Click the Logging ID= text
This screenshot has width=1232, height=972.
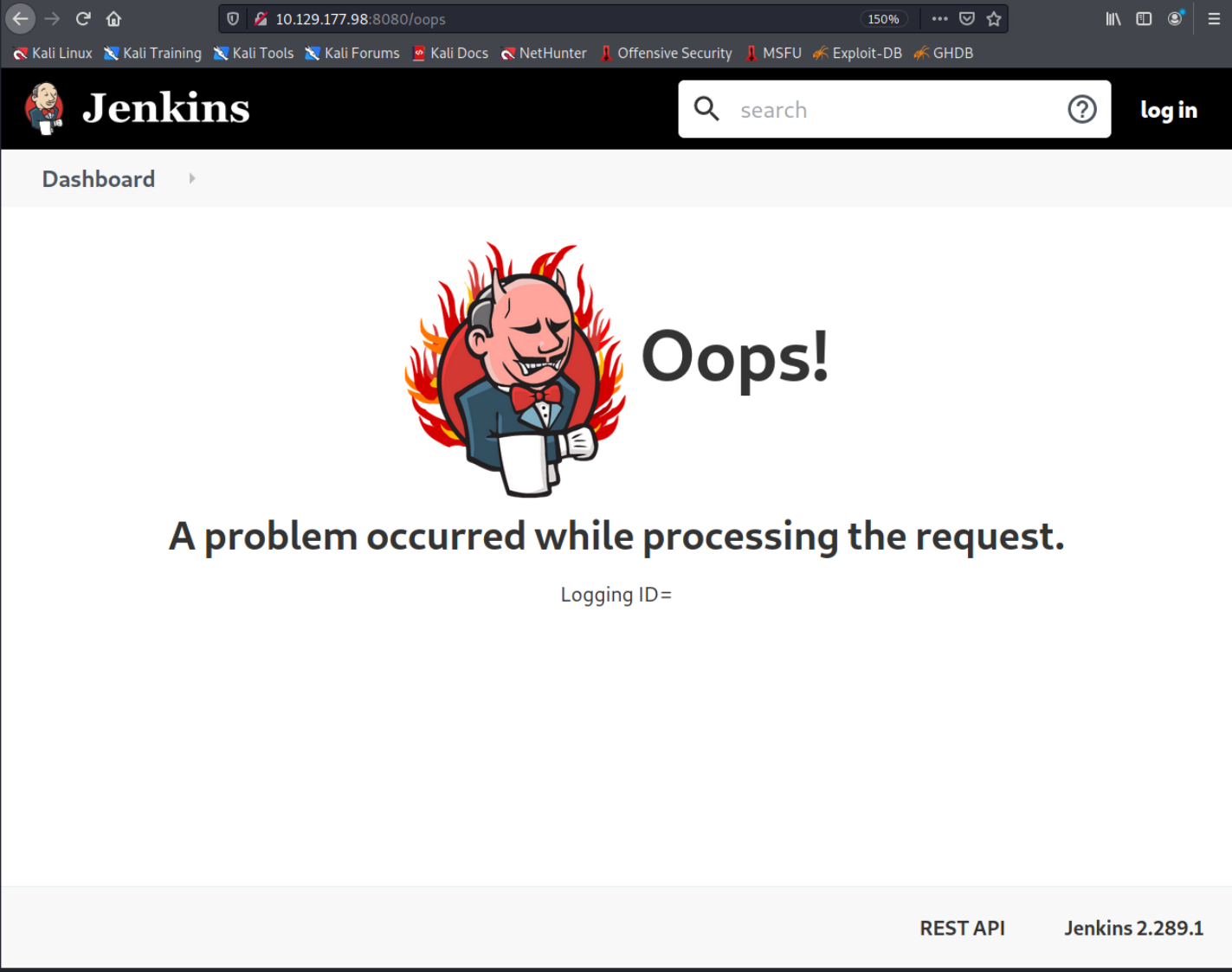click(x=616, y=595)
